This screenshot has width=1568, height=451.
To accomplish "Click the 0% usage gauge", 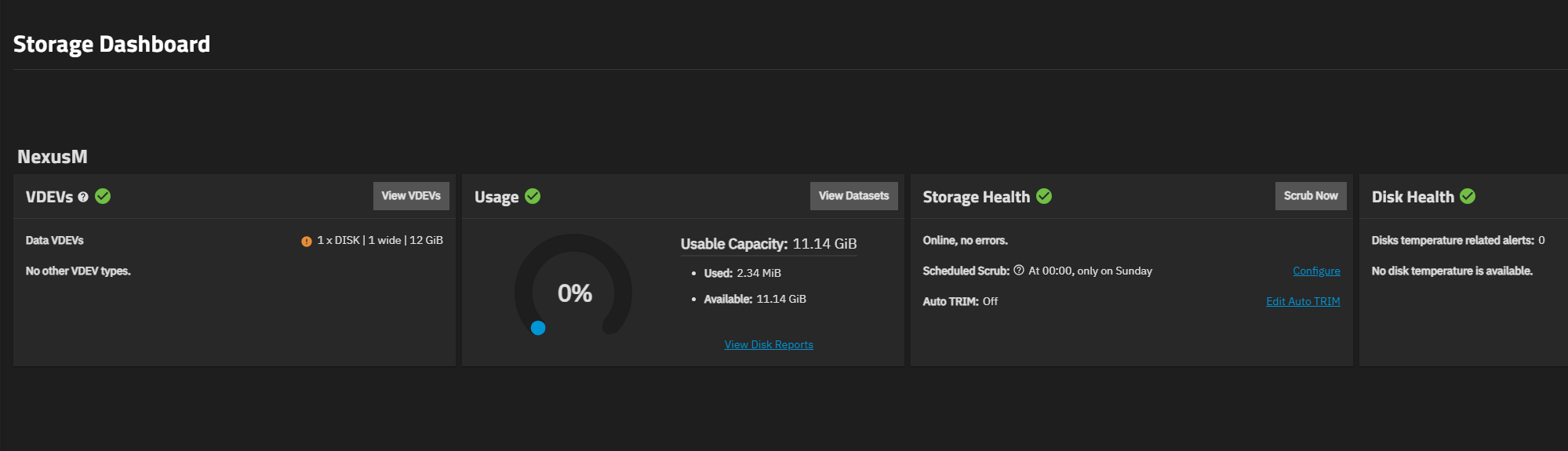I will pyautogui.click(x=574, y=293).
